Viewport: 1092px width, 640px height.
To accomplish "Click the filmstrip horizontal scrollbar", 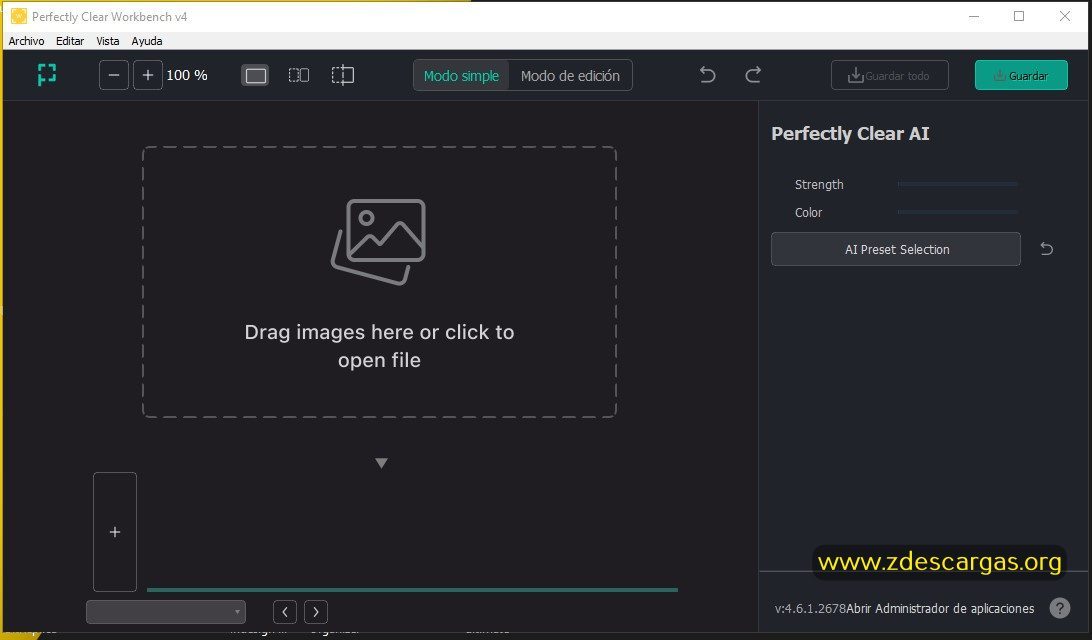I will pos(412,590).
